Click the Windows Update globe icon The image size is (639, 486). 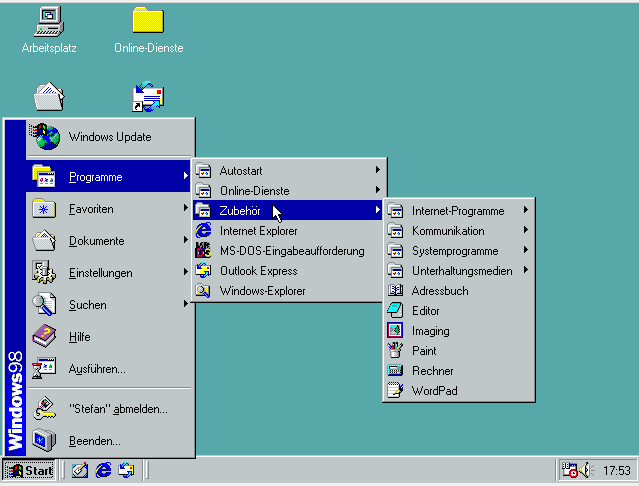click(x=44, y=136)
